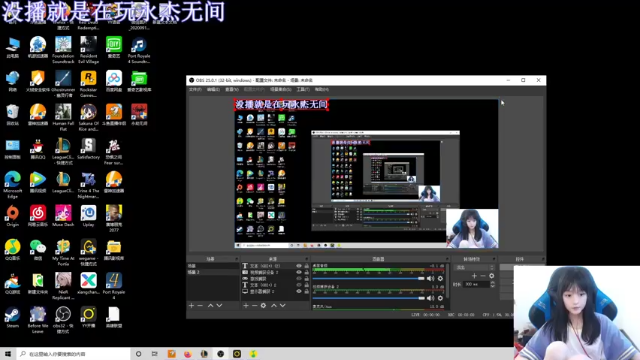This screenshot has width=640, height=360.
Task: Open Windows Start menu
Action: (x=8, y=354)
